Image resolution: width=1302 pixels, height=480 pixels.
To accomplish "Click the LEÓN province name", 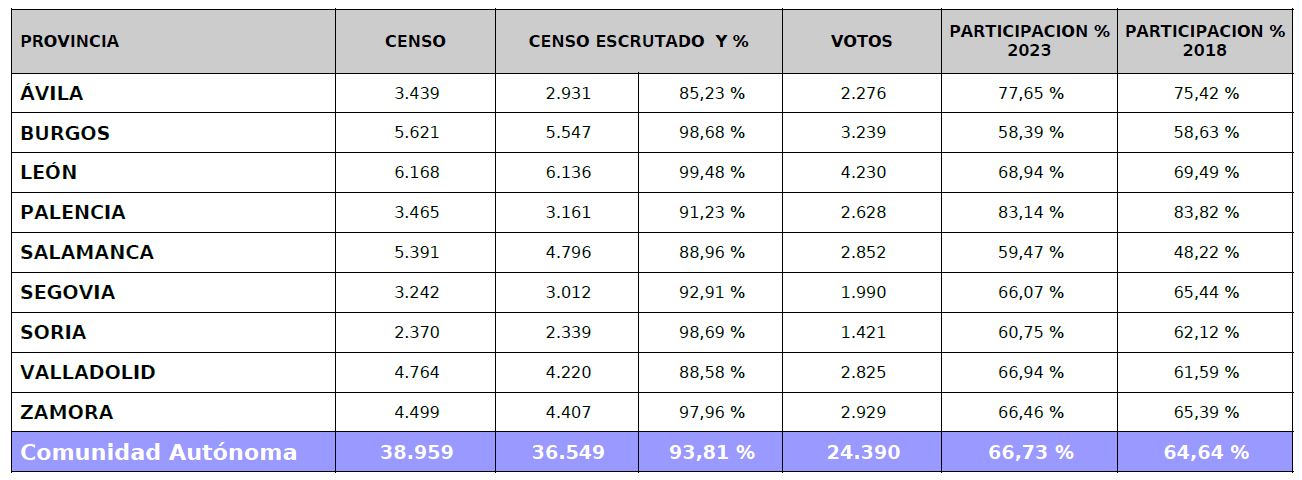I will click(x=49, y=172).
